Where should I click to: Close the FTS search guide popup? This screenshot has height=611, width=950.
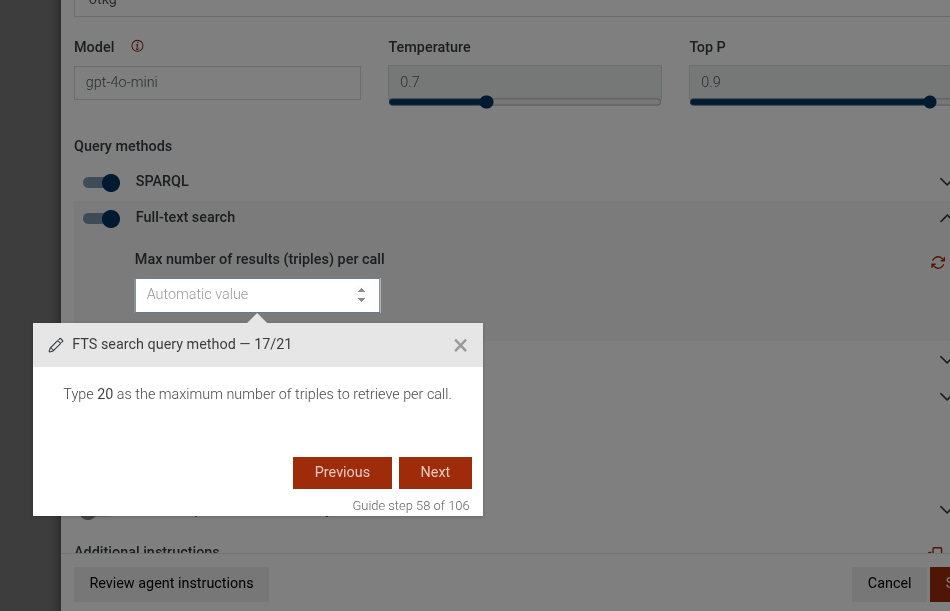click(x=460, y=345)
